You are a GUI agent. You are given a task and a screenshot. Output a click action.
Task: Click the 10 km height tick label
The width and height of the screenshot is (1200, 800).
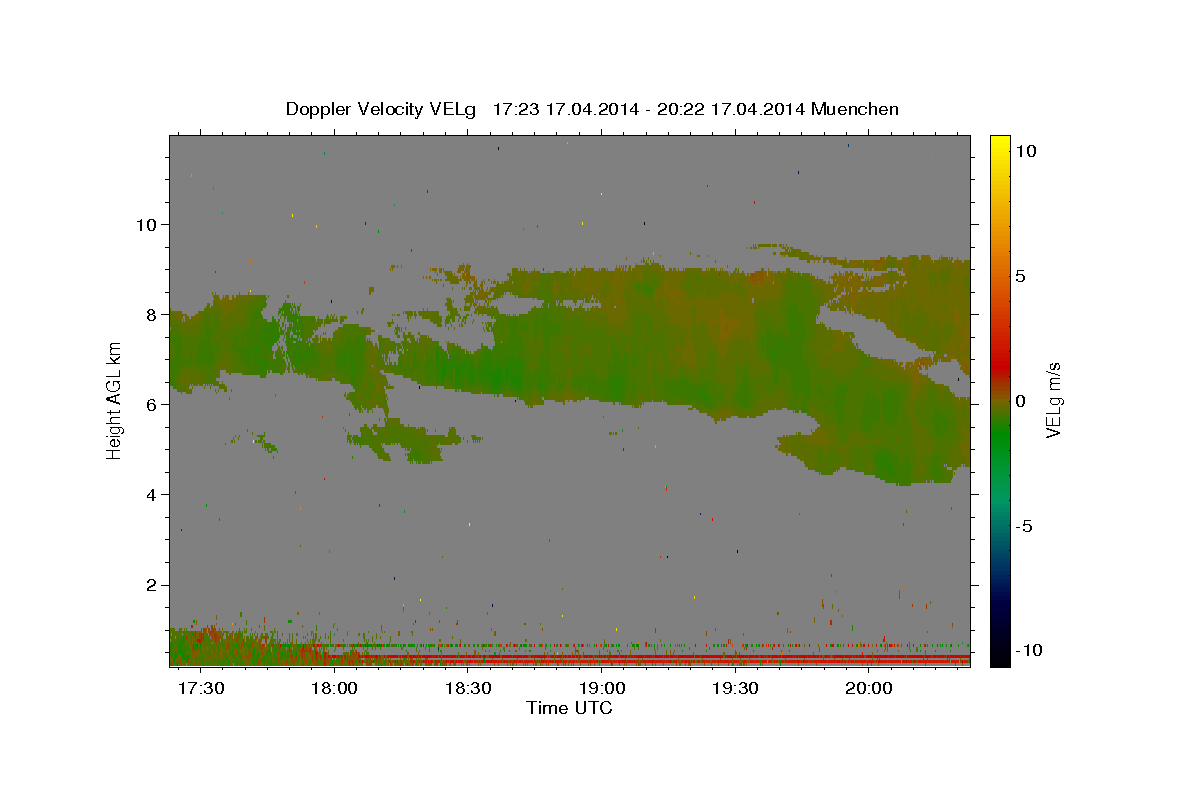tap(146, 224)
